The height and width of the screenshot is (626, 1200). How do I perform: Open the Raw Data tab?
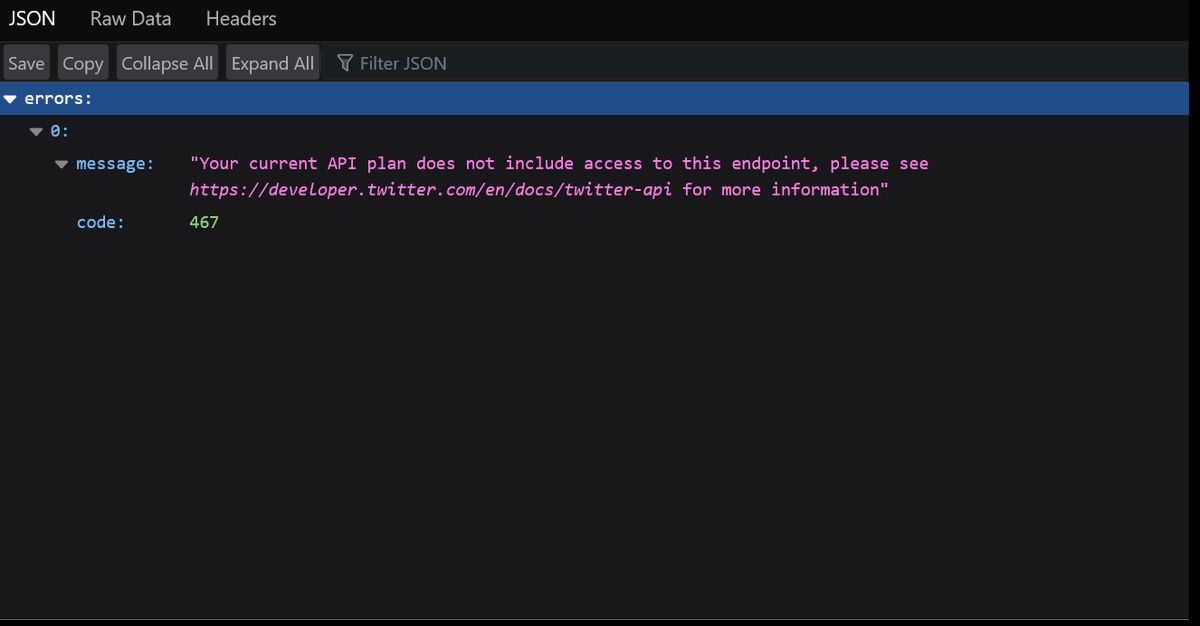pos(130,18)
